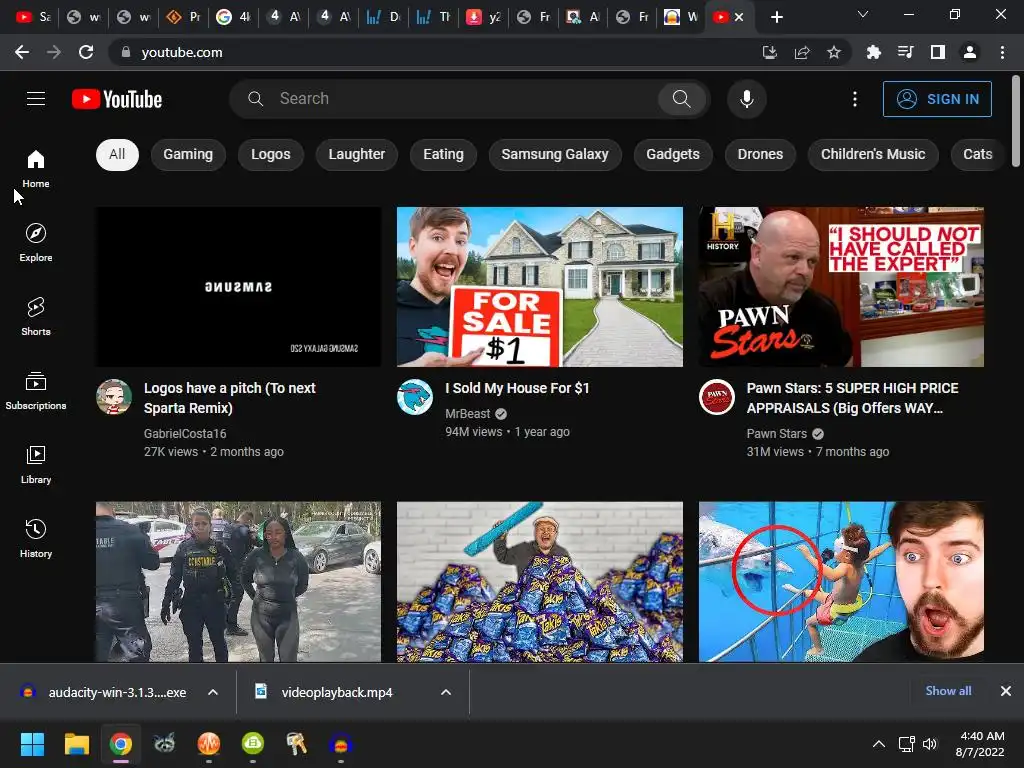Open the Chrome extensions puzzle icon
1024x768 pixels.
tap(873, 52)
